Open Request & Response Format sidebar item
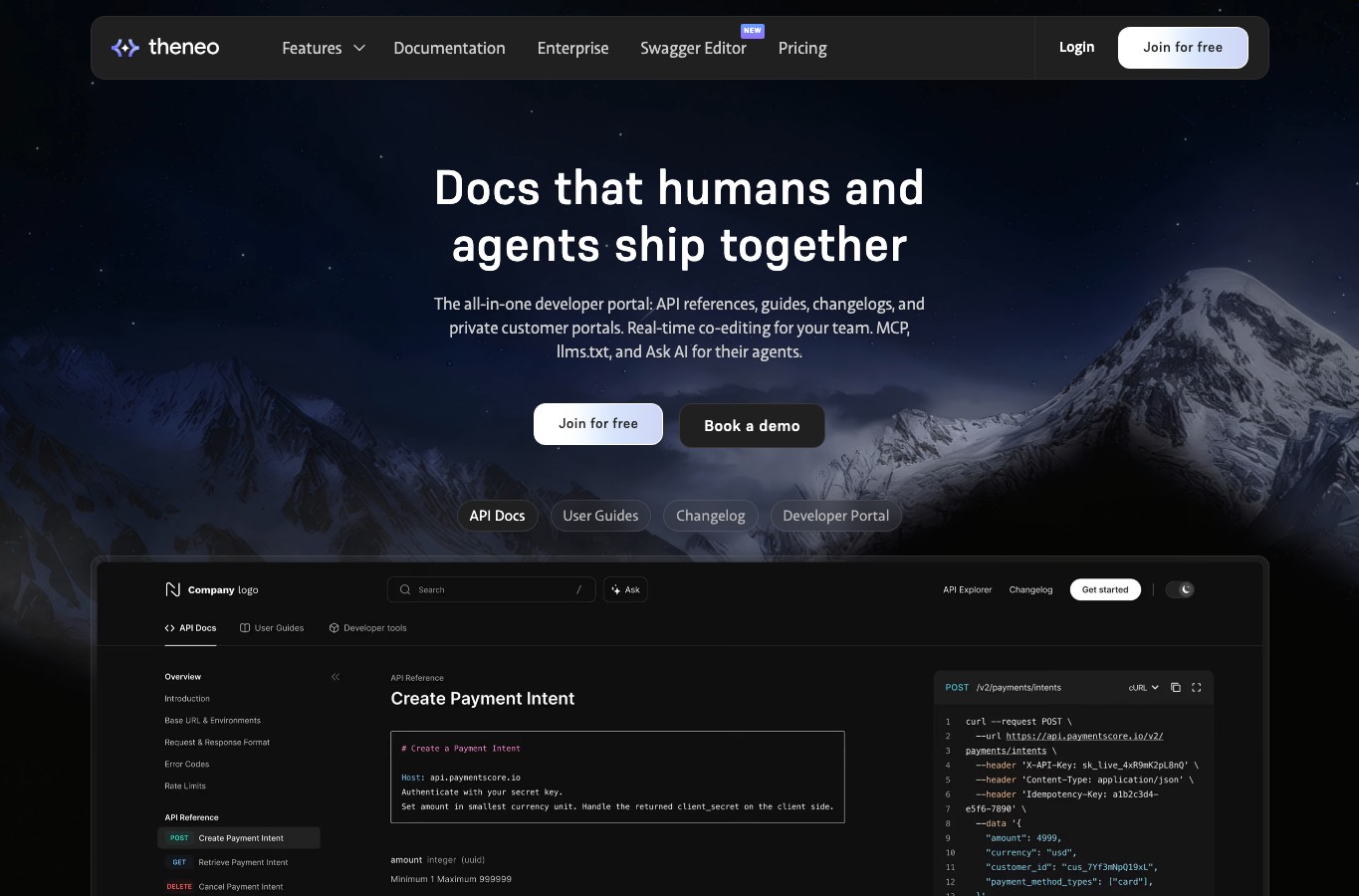 click(217, 743)
